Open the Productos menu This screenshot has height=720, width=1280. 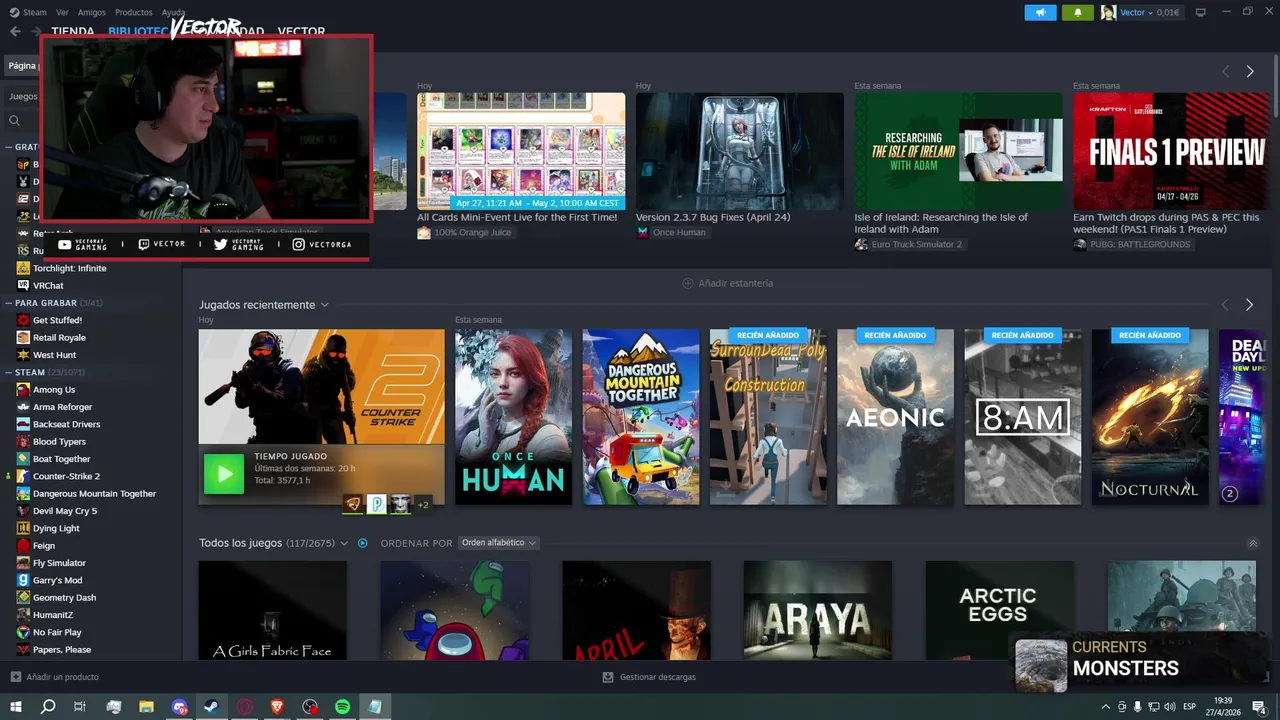click(x=134, y=12)
